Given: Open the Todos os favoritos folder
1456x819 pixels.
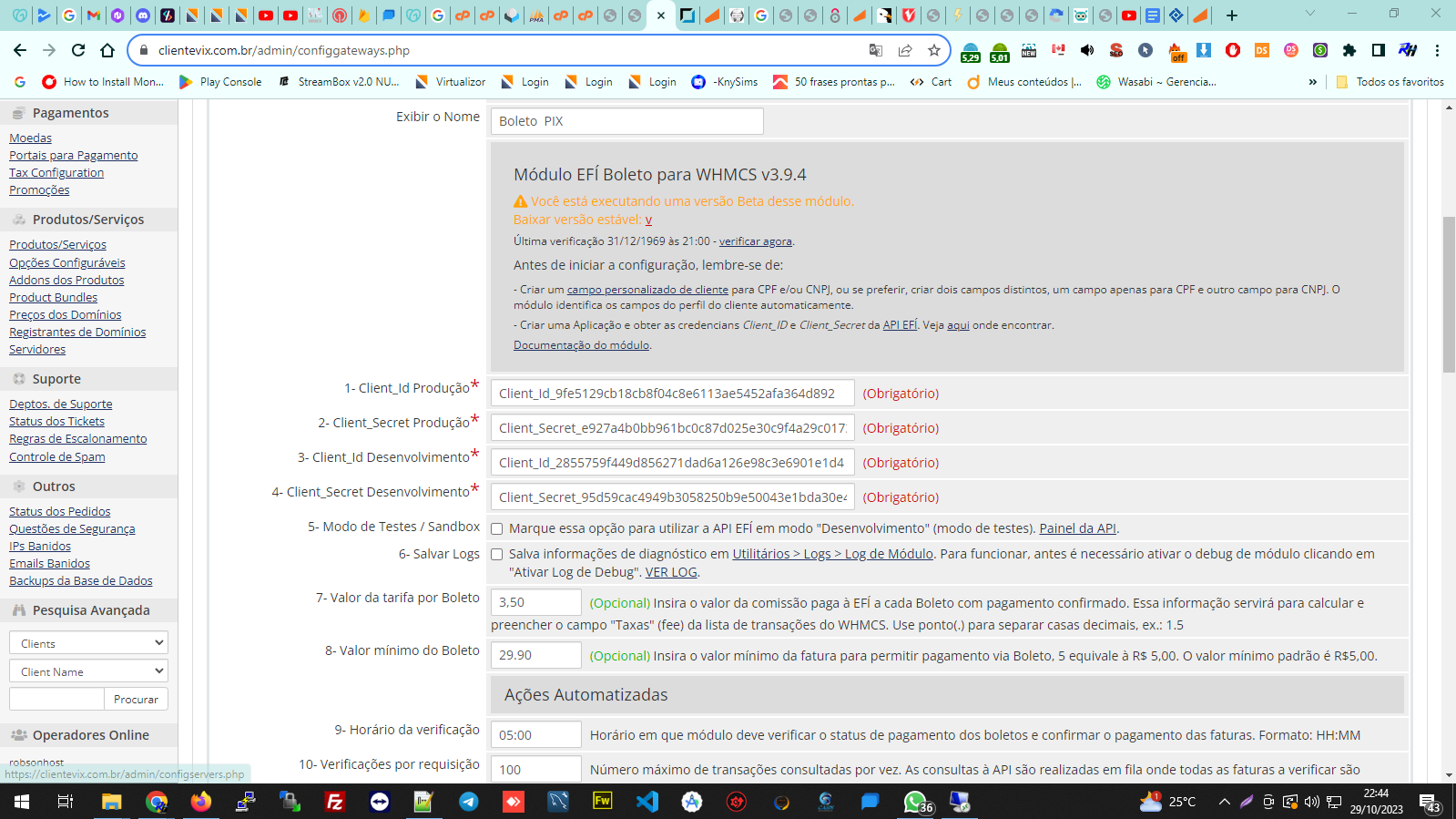Looking at the screenshot, I should (1390, 82).
